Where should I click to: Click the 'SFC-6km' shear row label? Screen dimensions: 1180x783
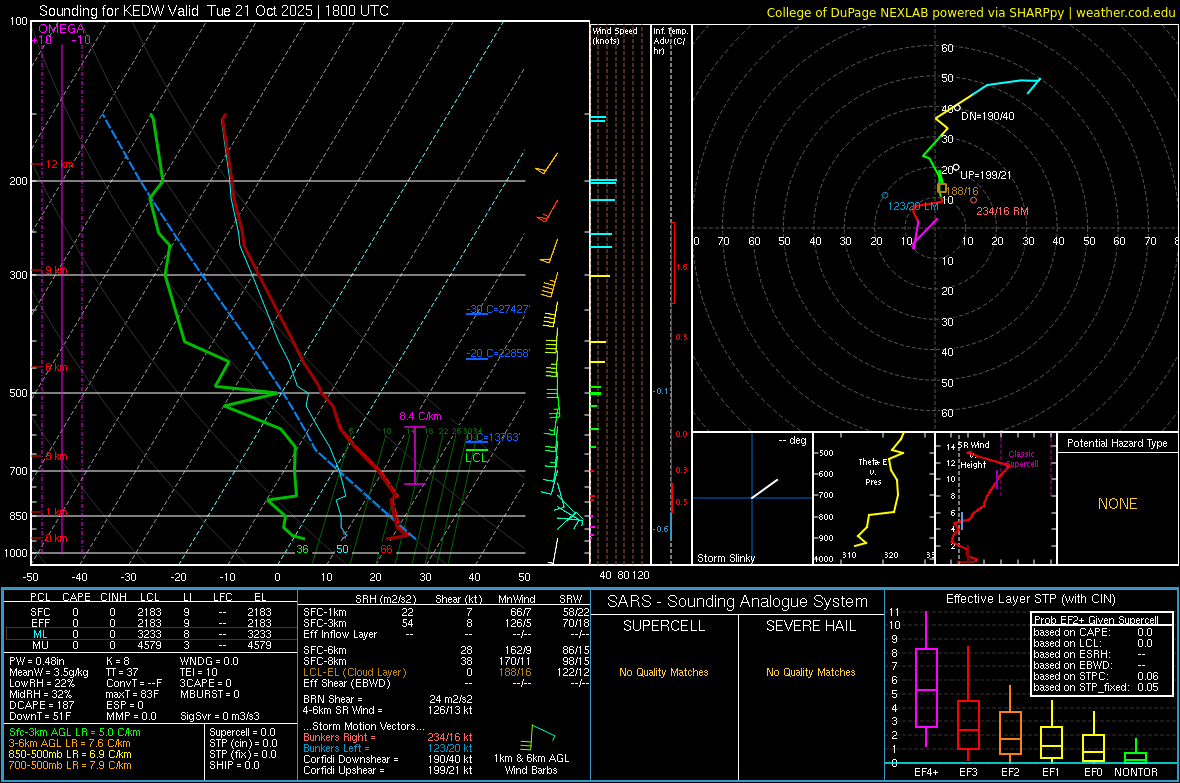coord(325,650)
